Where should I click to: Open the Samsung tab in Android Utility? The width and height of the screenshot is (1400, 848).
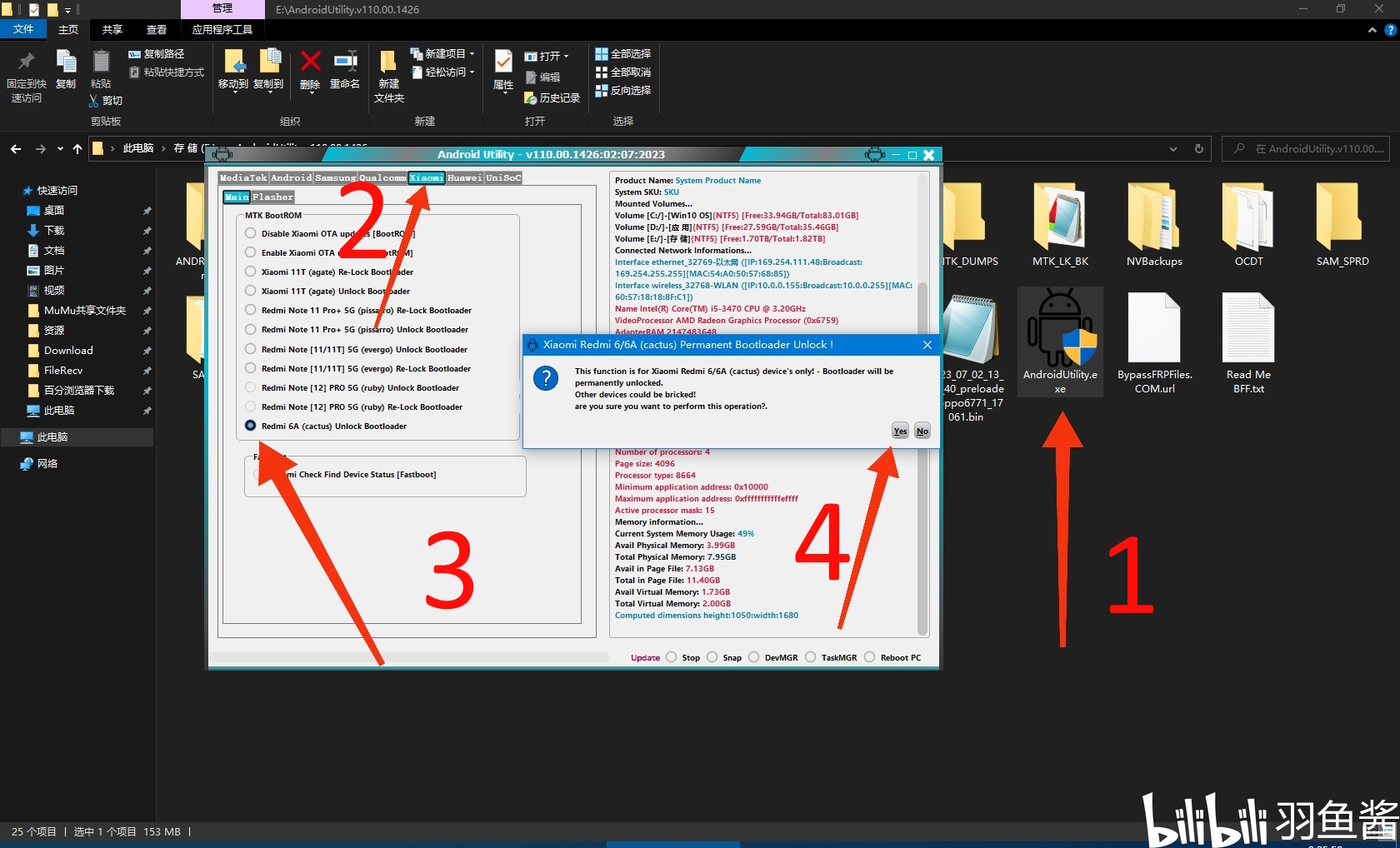(335, 177)
